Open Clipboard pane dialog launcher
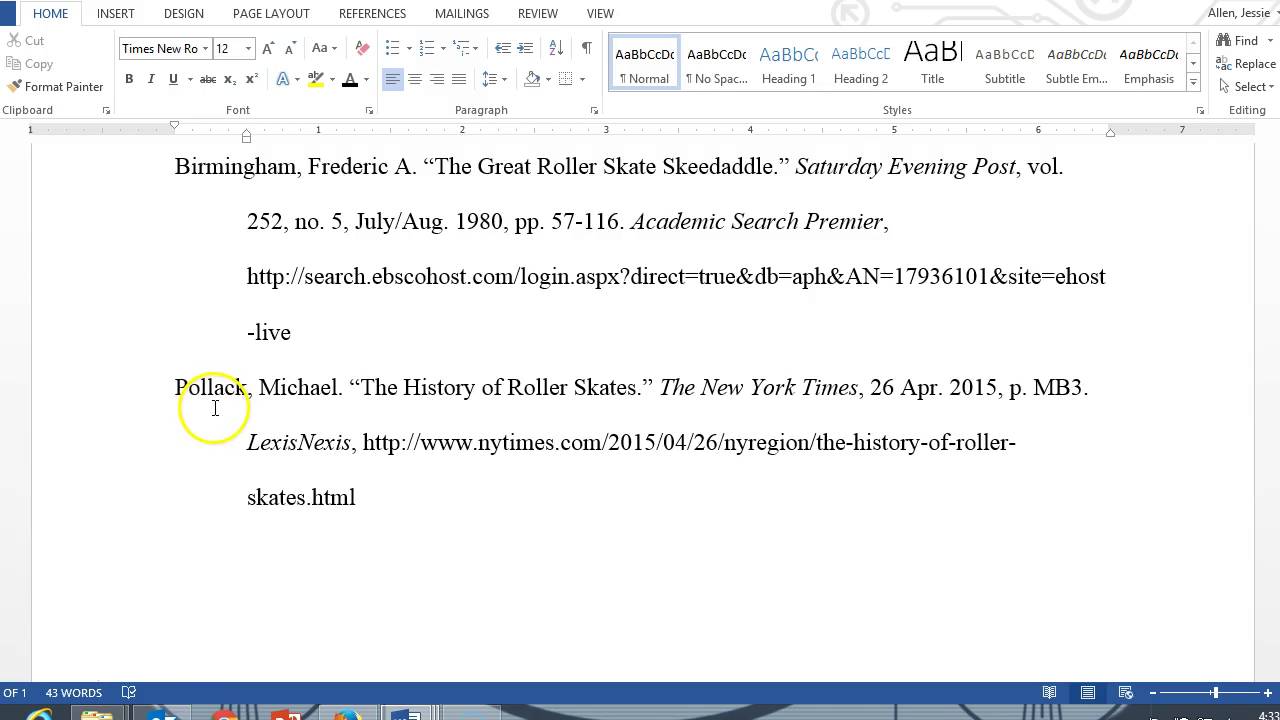 (x=106, y=111)
